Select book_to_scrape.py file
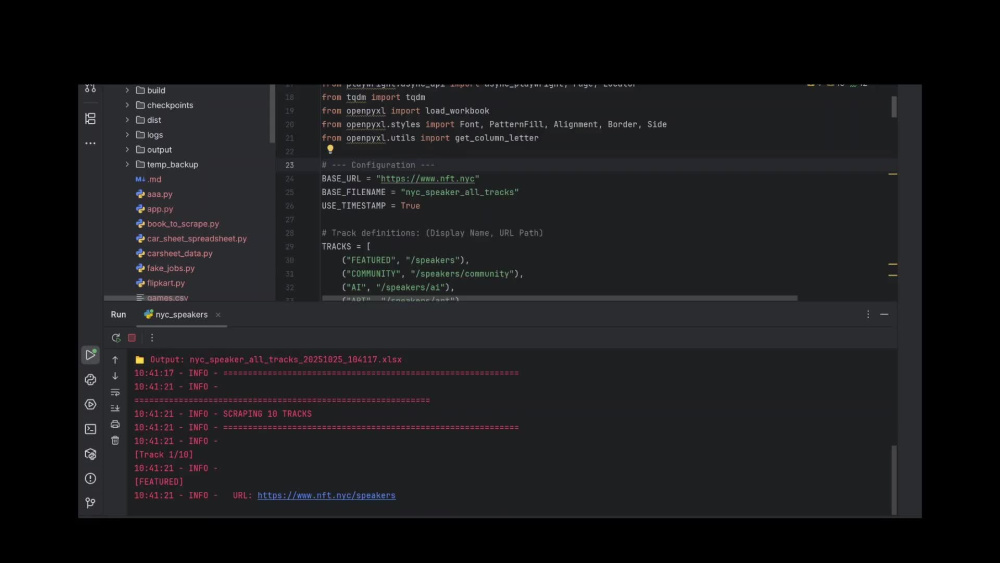 click(177, 224)
